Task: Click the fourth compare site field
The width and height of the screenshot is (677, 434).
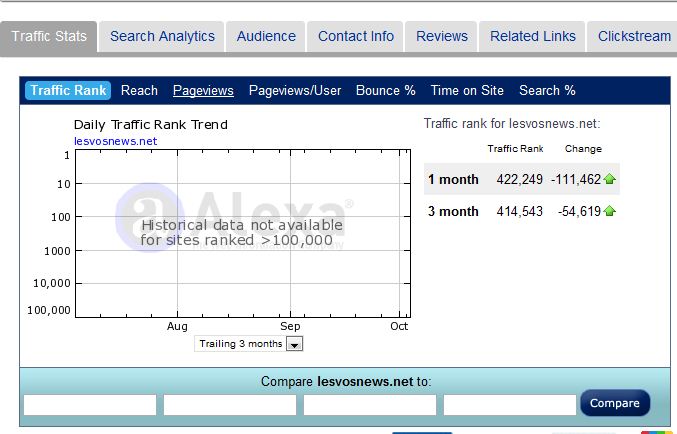Action: (x=509, y=405)
